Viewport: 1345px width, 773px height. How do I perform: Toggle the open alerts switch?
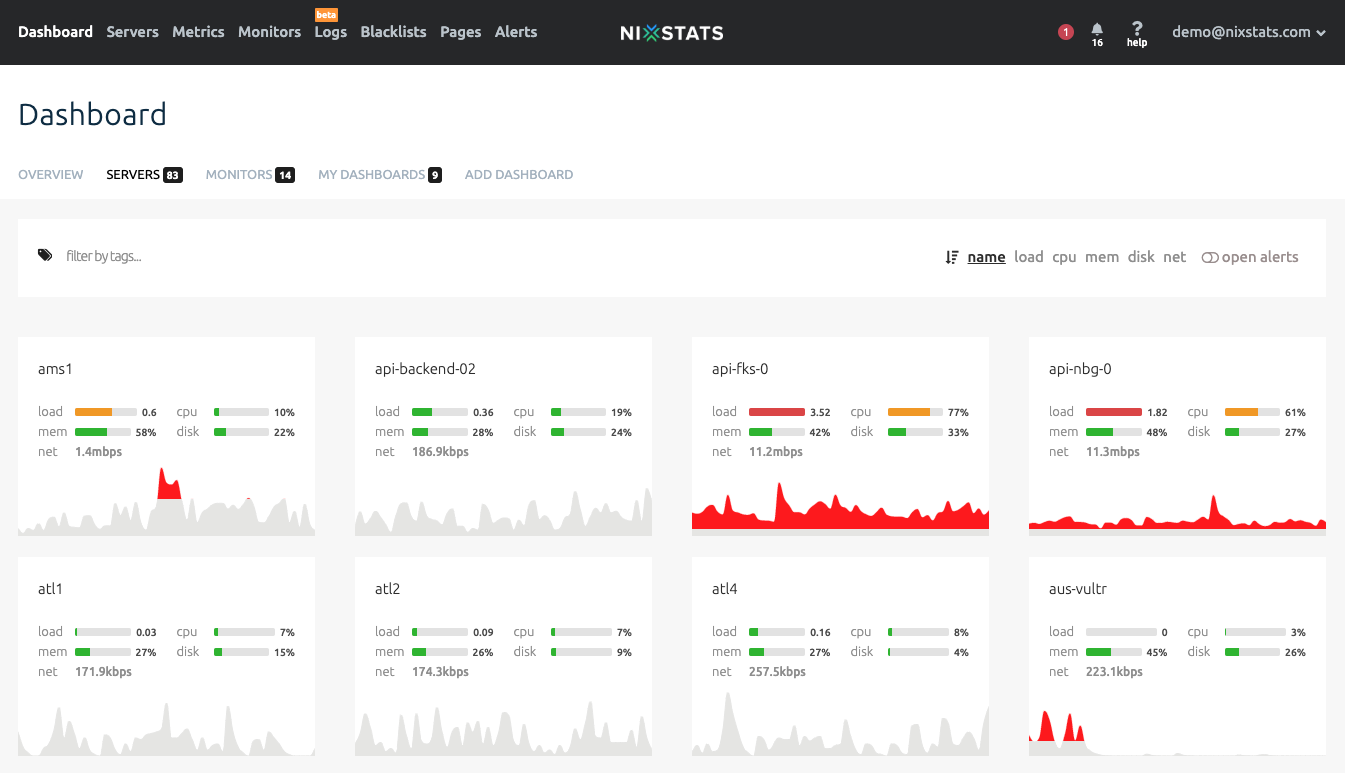click(1210, 257)
